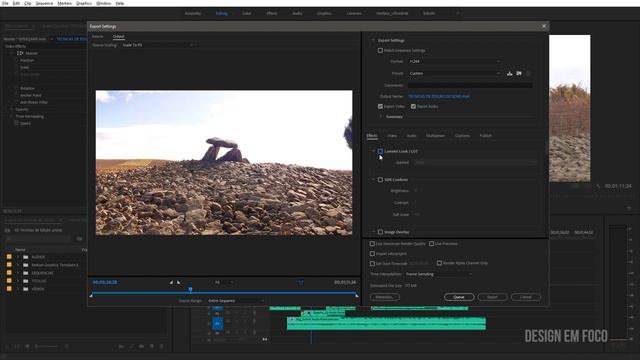
Task: Click the Set Out Point marker icon
Action: click(178, 282)
